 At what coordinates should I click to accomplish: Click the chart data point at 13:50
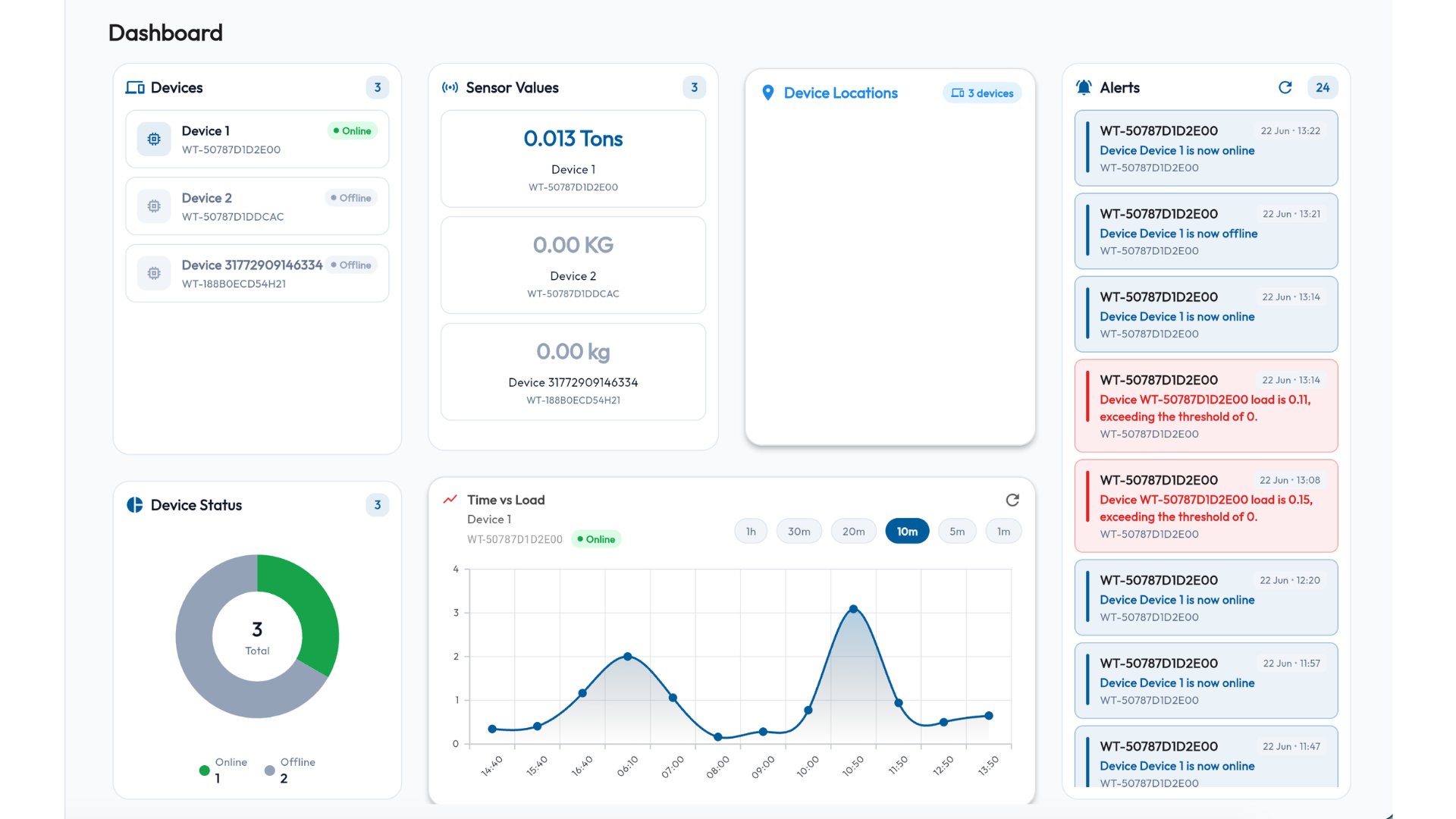(x=989, y=716)
